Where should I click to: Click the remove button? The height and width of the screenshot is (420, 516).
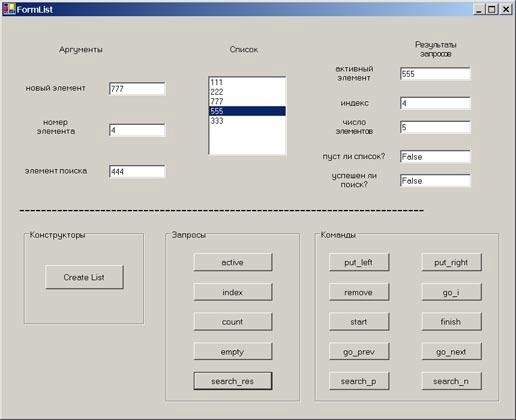[x=359, y=292]
